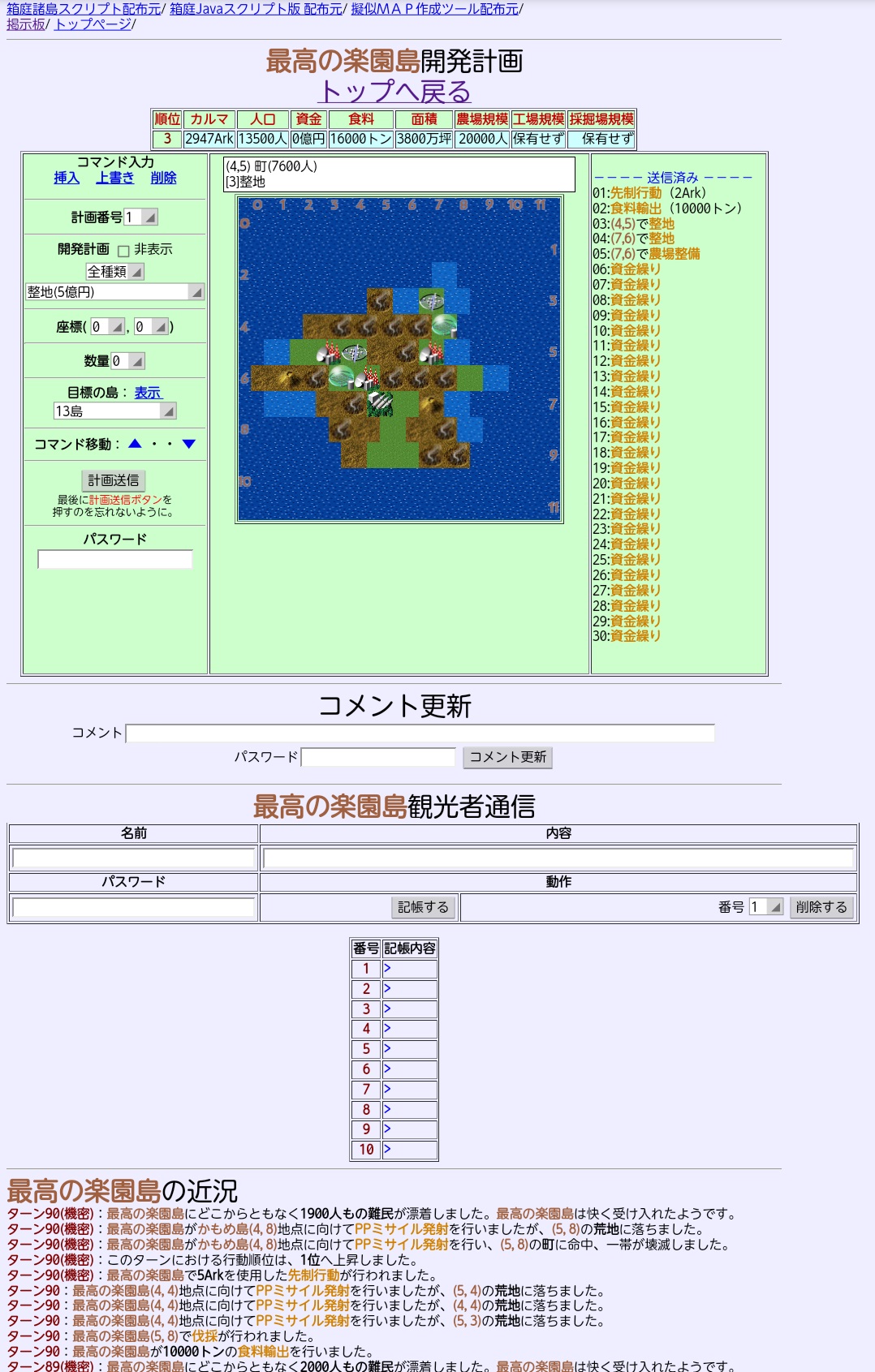Move command down with blue down triangle
875x1372 pixels.
189,444
